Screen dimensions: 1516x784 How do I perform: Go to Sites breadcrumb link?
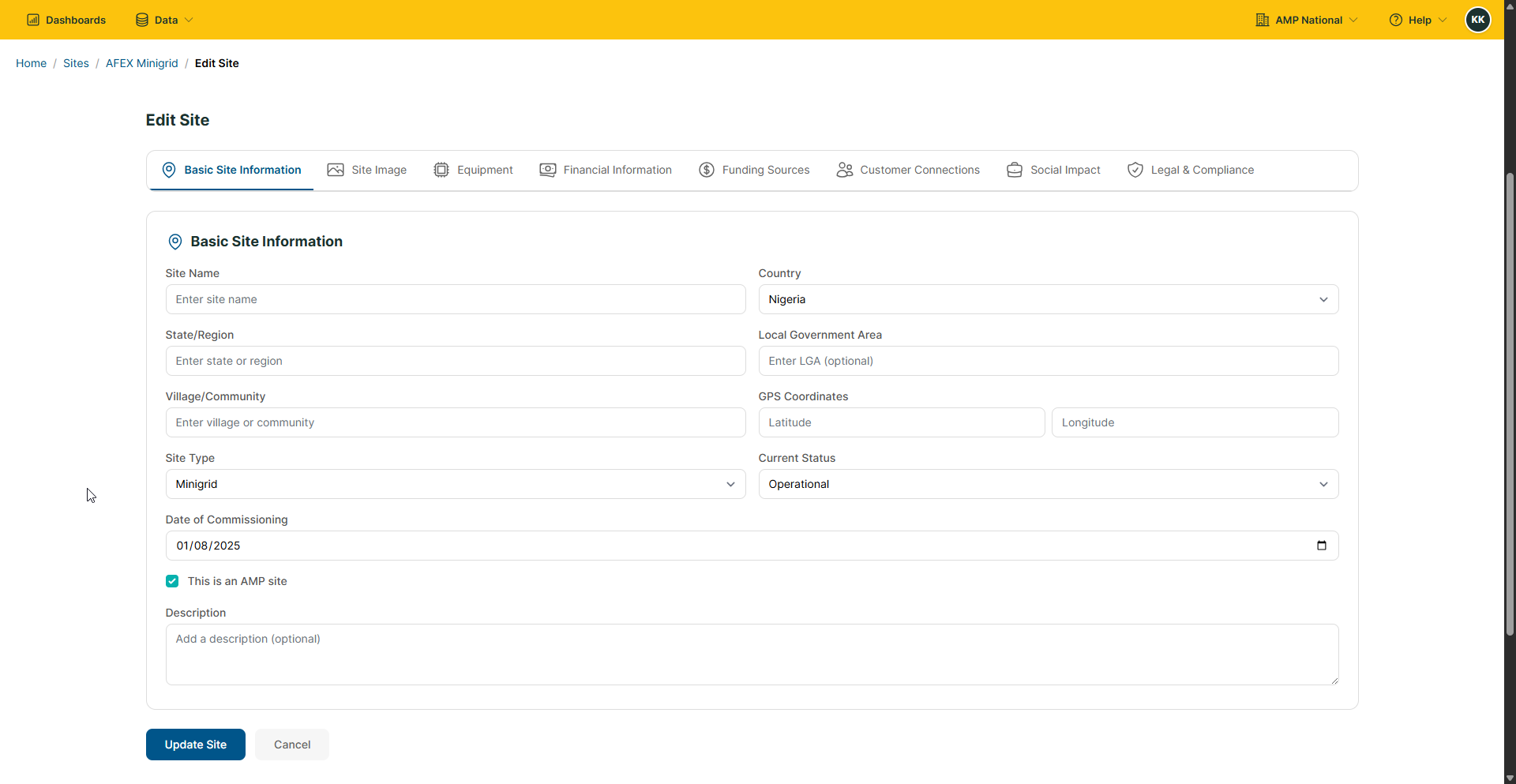click(x=76, y=63)
